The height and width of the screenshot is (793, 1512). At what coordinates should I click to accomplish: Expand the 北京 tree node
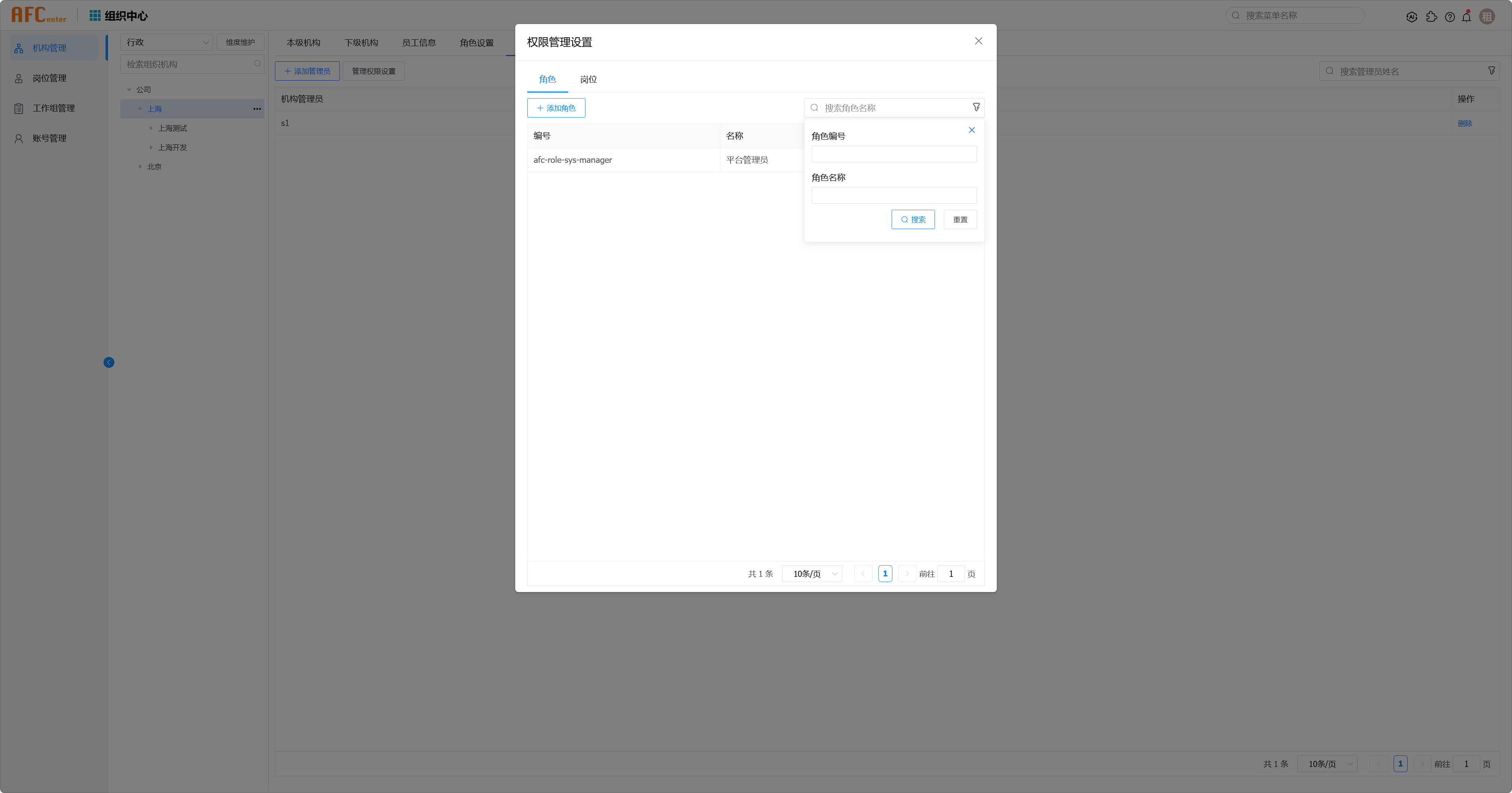pyautogui.click(x=140, y=166)
